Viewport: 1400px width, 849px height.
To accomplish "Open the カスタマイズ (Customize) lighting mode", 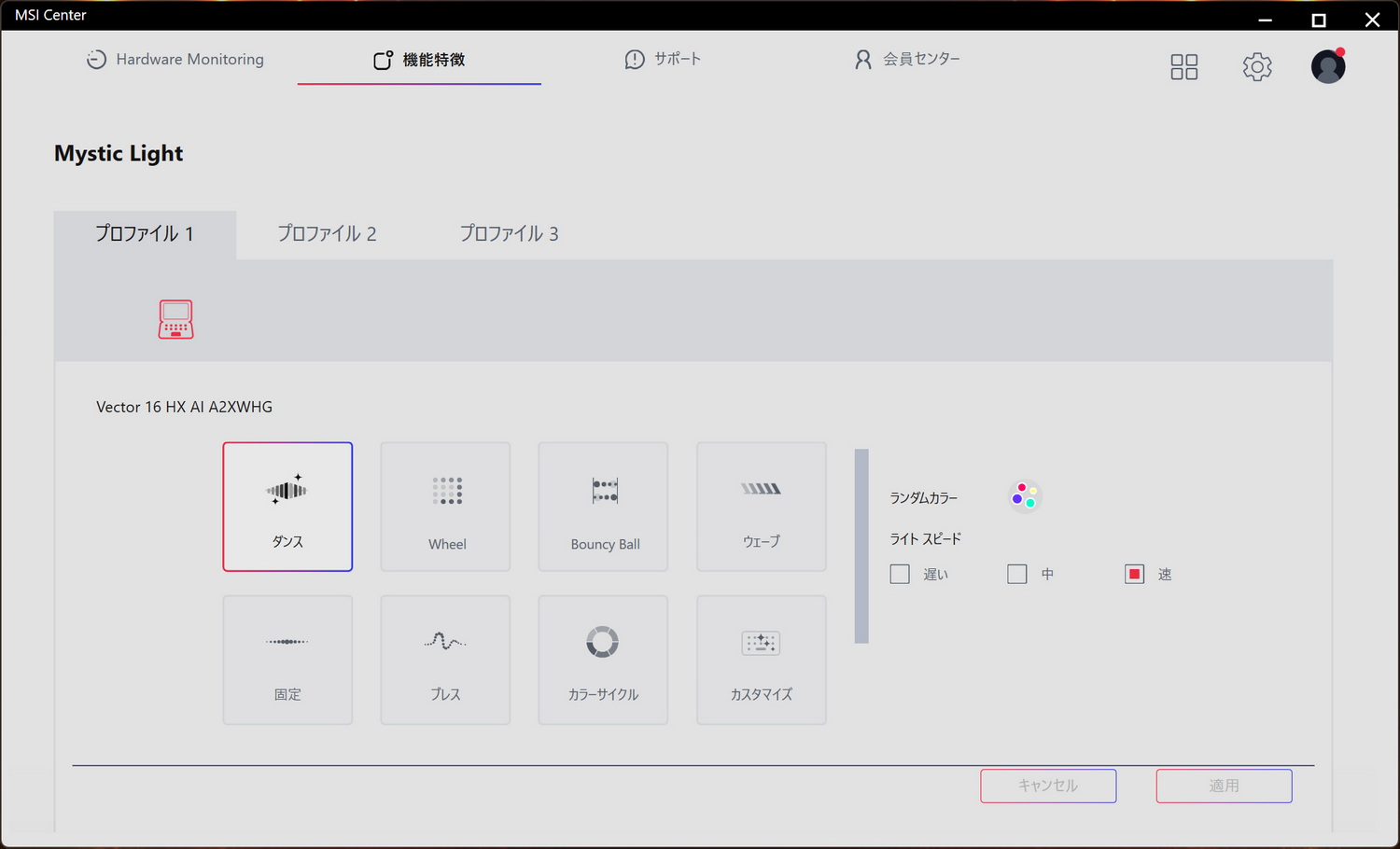I will pos(761,660).
